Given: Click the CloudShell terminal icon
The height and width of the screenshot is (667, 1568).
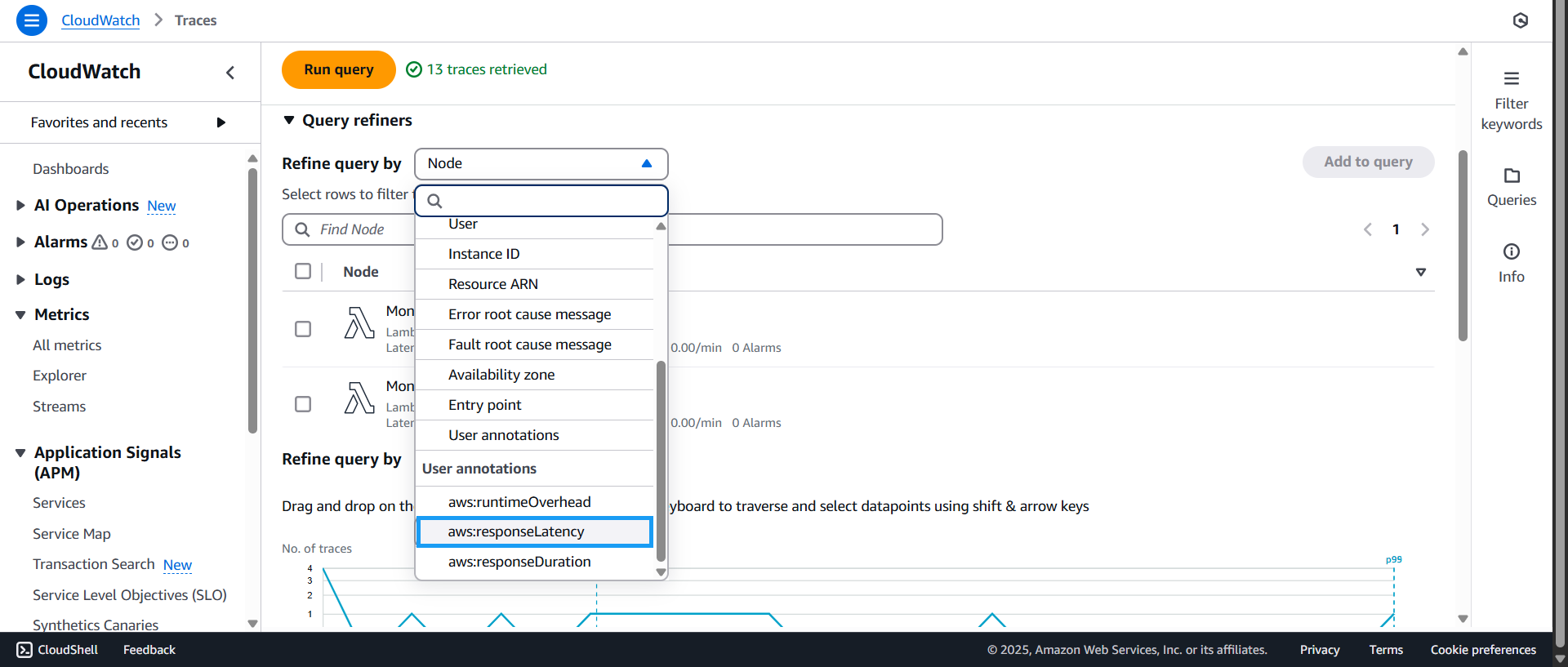Looking at the screenshot, I should coord(24,650).
